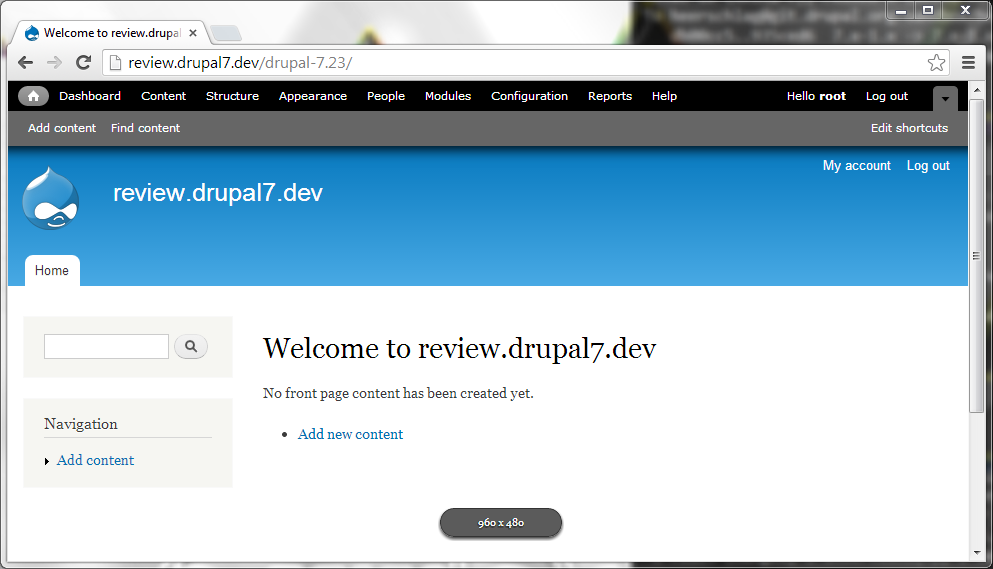Reload the page with refresh icon
Image resolution: width=993 pixels, height=569 pixels.
(84, 63)
